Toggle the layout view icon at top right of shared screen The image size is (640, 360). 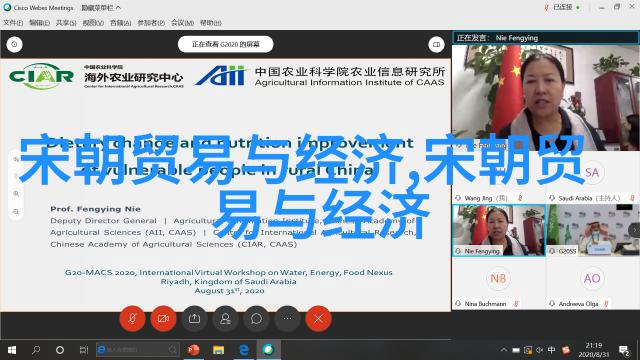[x=436, y=44]
